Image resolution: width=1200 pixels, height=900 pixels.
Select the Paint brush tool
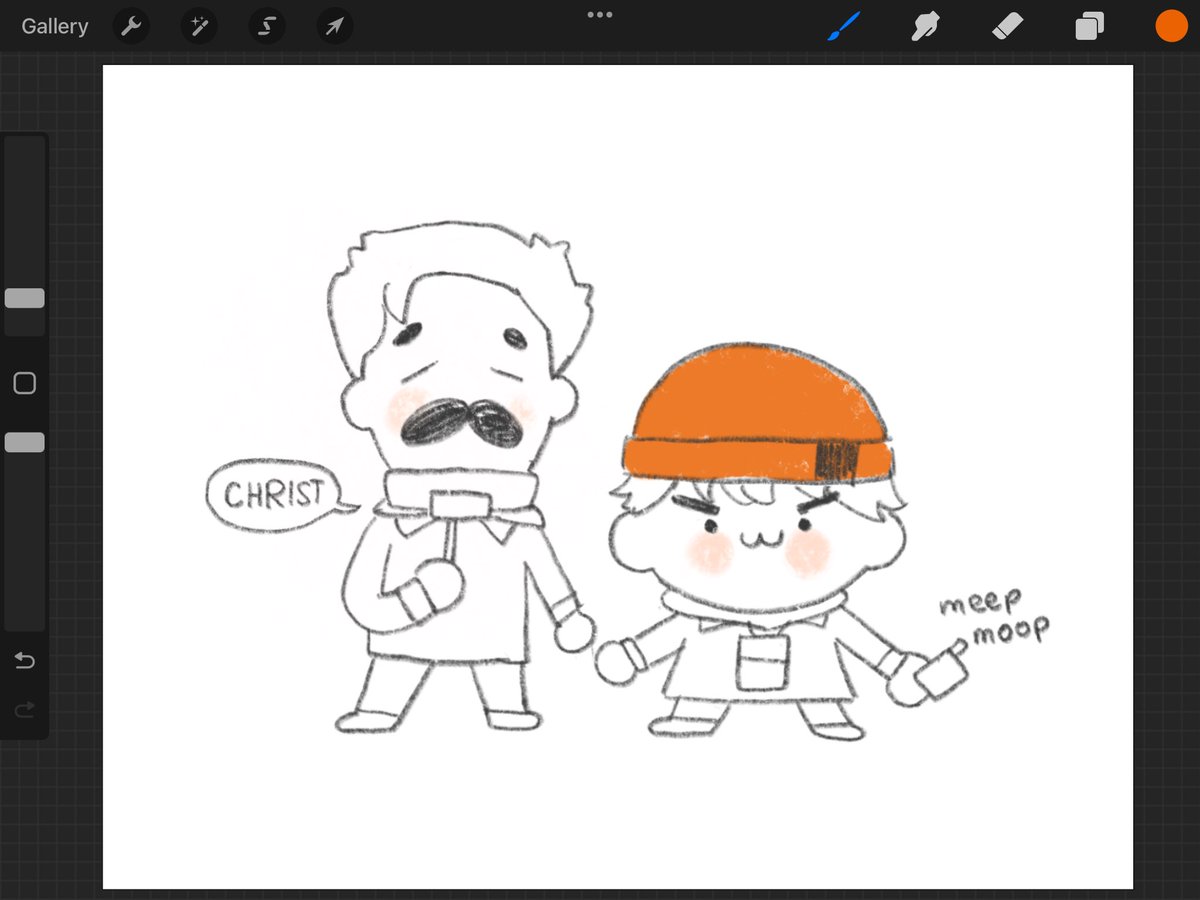tap(845, 26)
